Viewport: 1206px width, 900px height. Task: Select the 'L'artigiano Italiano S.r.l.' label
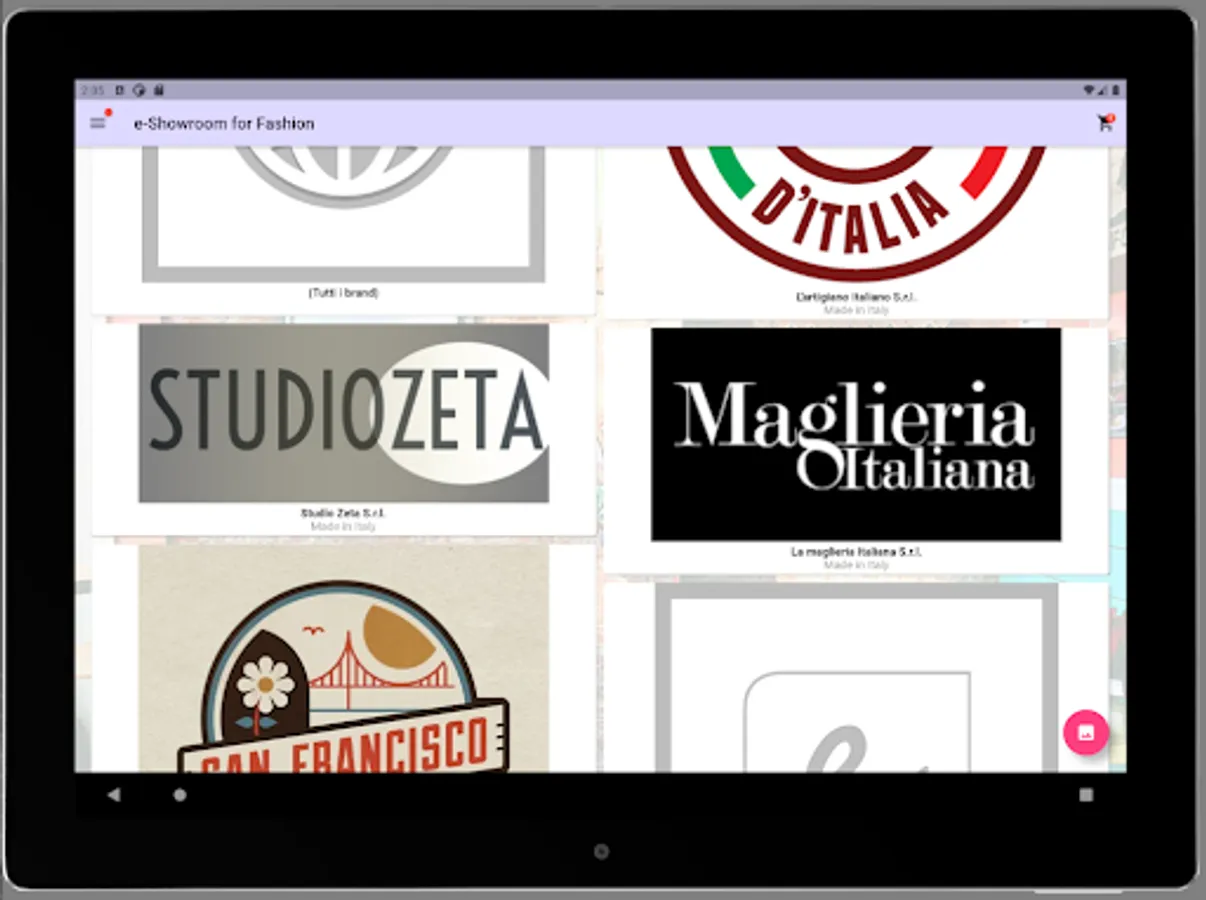tap(856, 297)
